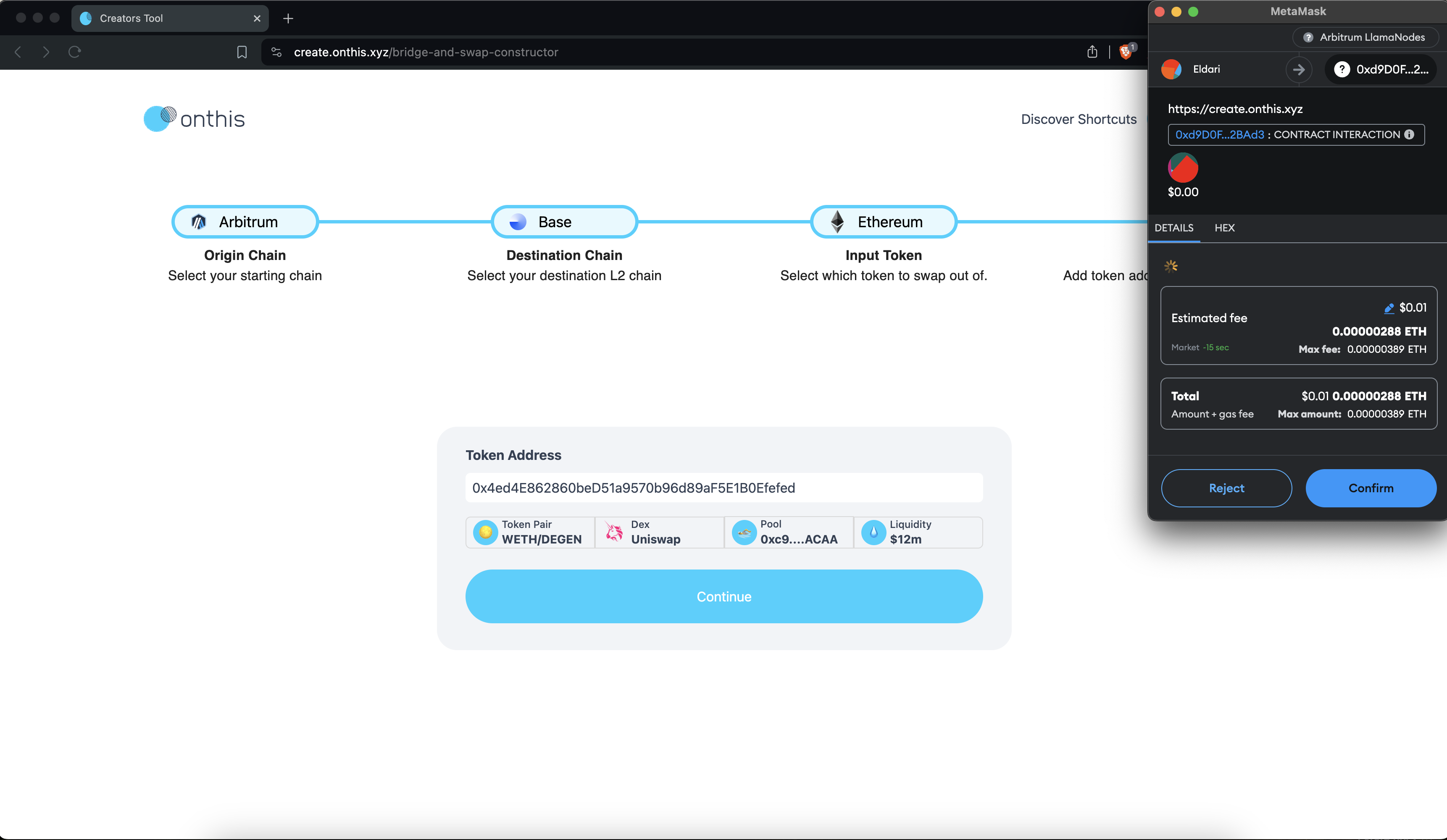1447x840 pixels.
Task: Select the Base destination chain step
Action: (564, 222)
